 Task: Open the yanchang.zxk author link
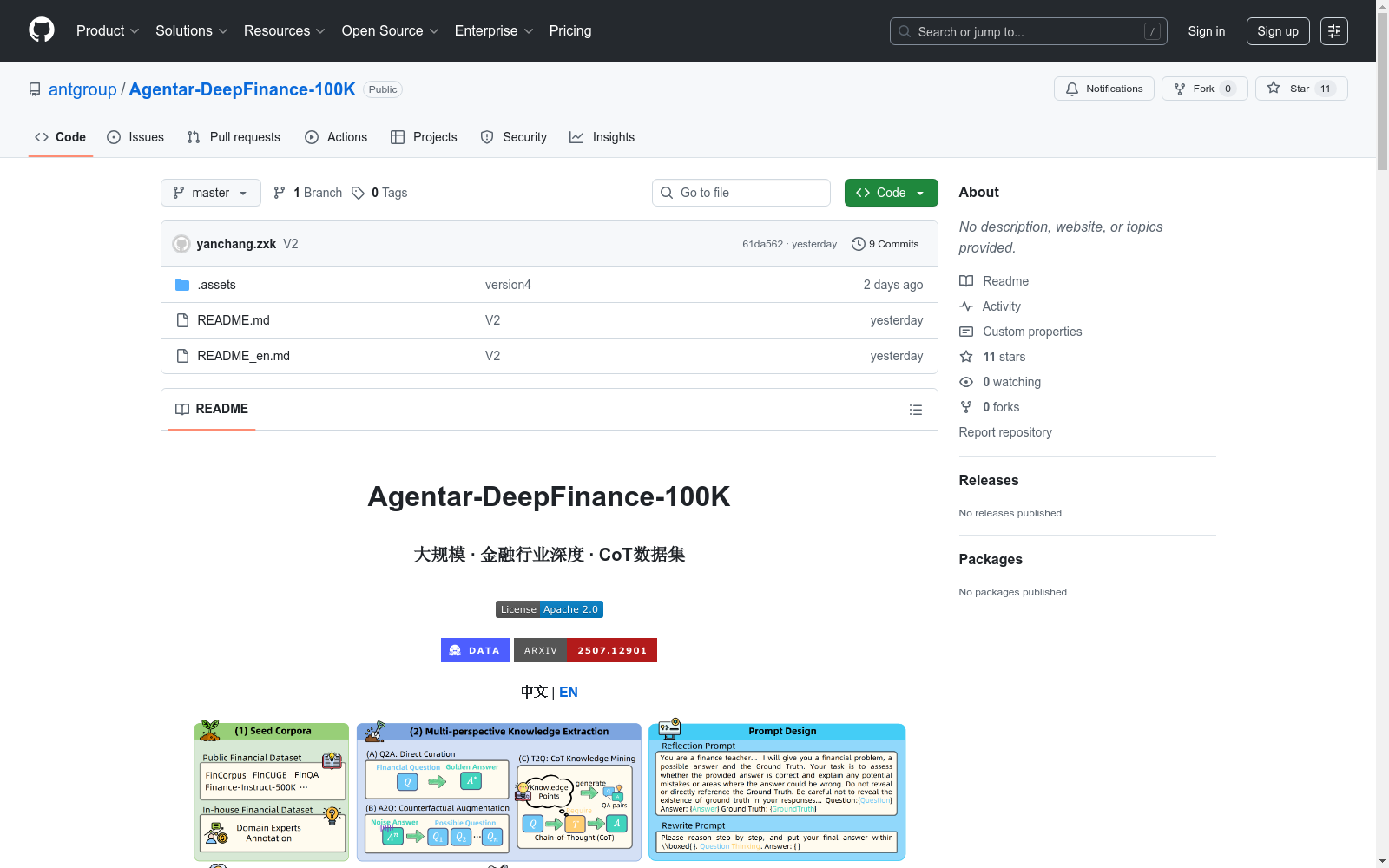(x=236, y=244)
